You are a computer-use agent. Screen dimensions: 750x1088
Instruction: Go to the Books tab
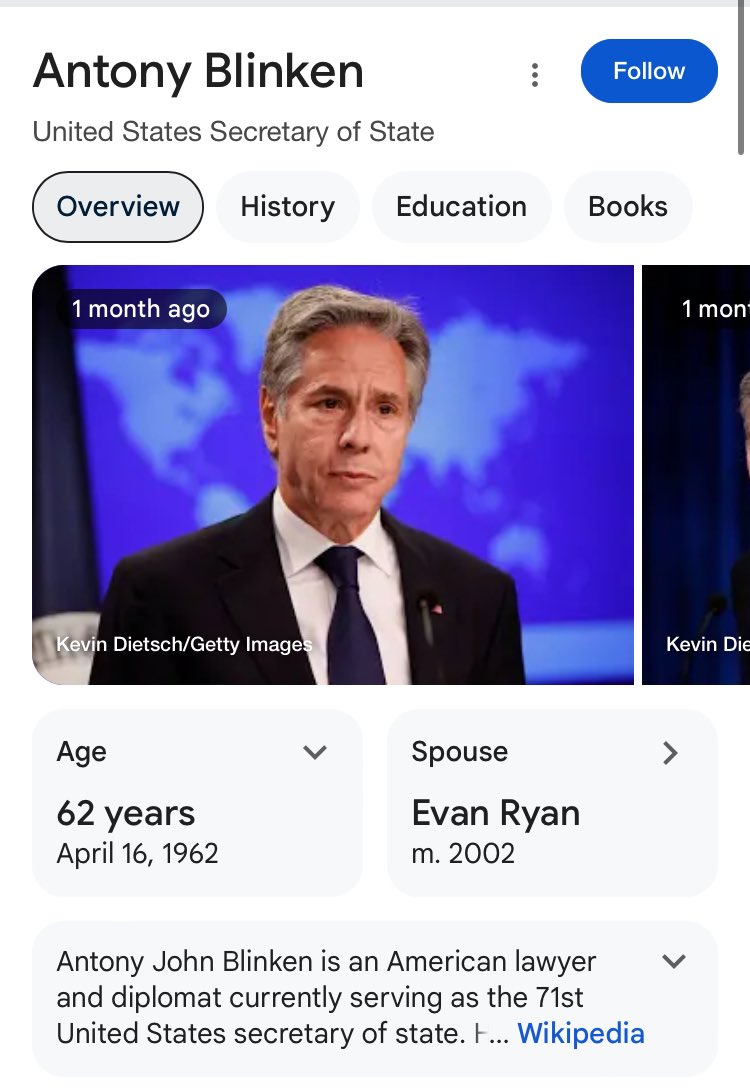click(627, 207)
